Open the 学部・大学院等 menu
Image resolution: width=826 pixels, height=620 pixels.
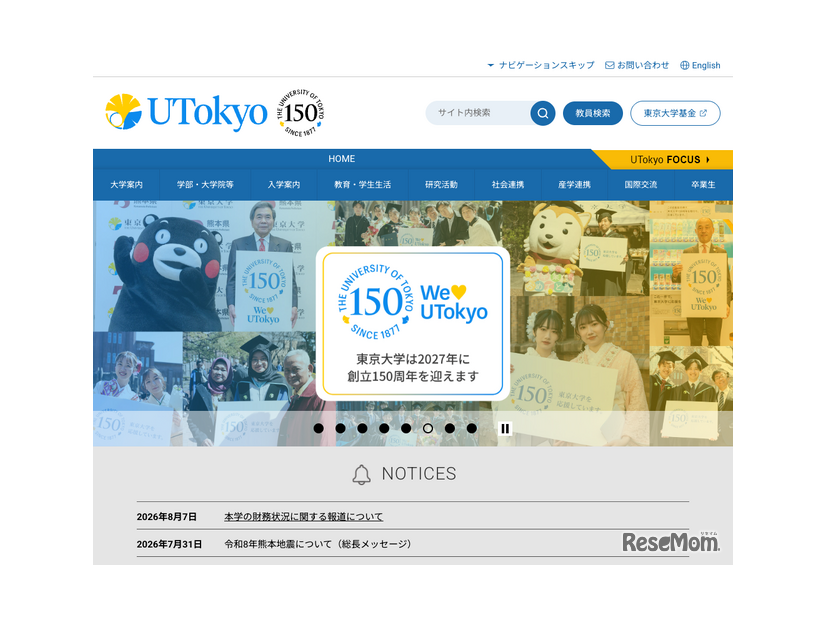tap(205, 185)
